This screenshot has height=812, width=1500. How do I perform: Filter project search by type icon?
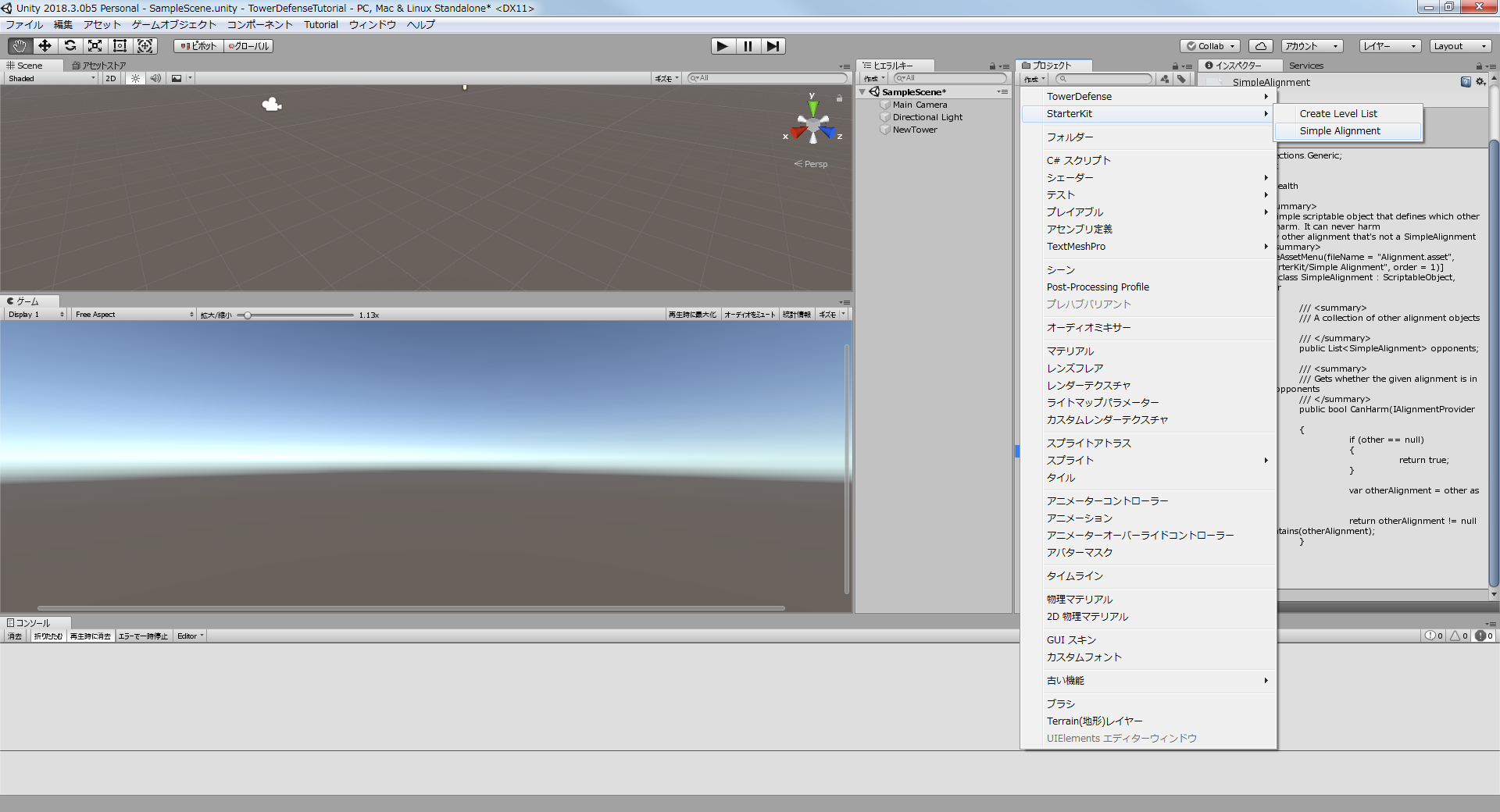pyautogui.click(x=1165, y=78)
